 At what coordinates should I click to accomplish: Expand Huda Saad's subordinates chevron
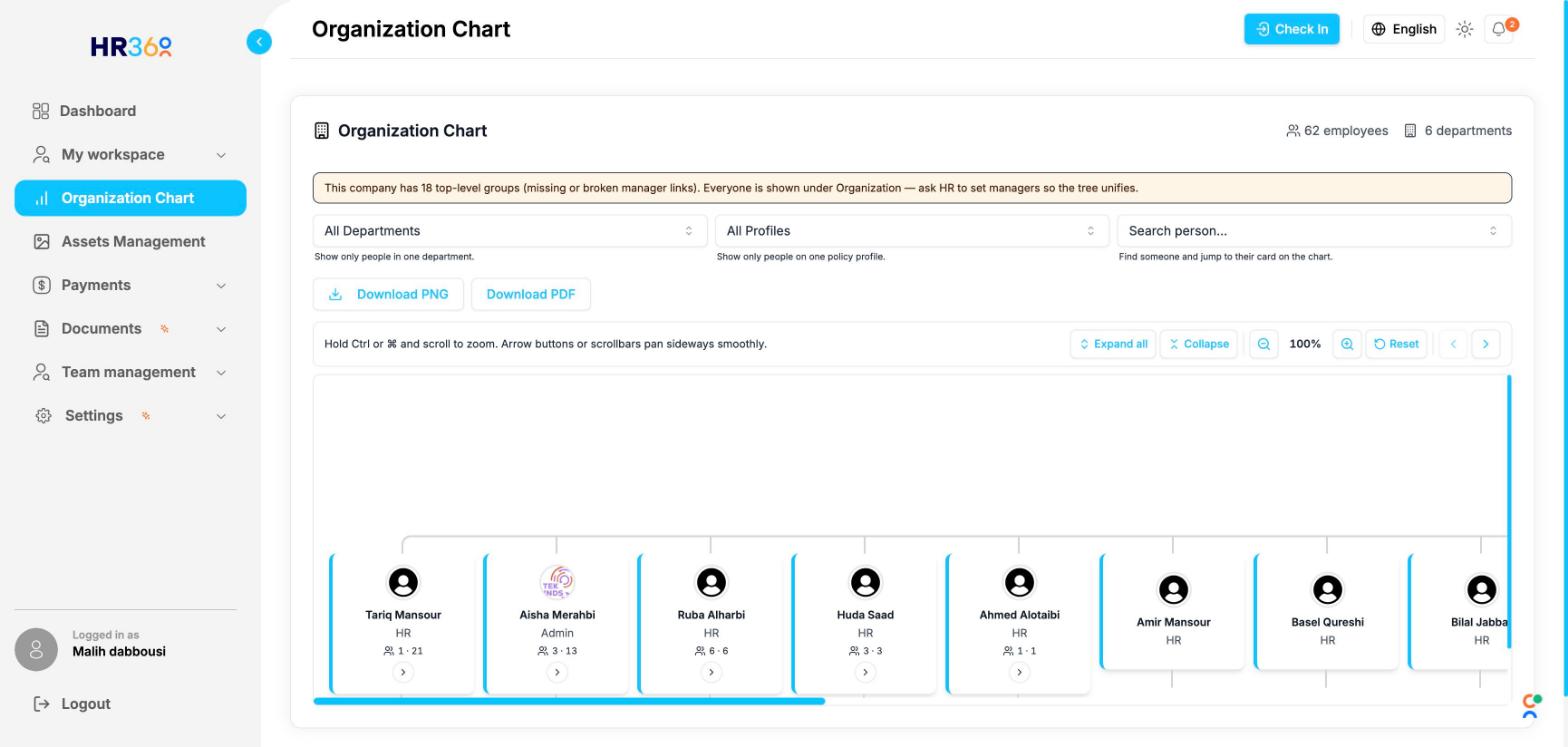[865, 672]
